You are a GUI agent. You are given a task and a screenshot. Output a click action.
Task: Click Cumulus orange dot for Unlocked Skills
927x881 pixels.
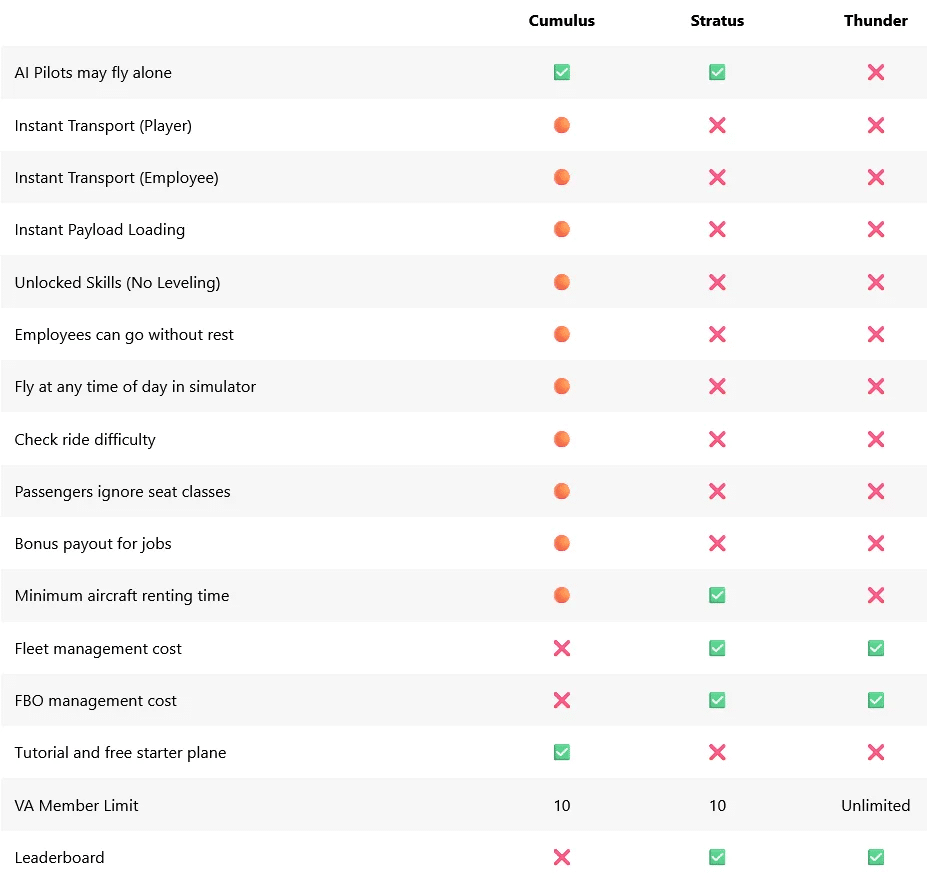[x=562, y=282]
